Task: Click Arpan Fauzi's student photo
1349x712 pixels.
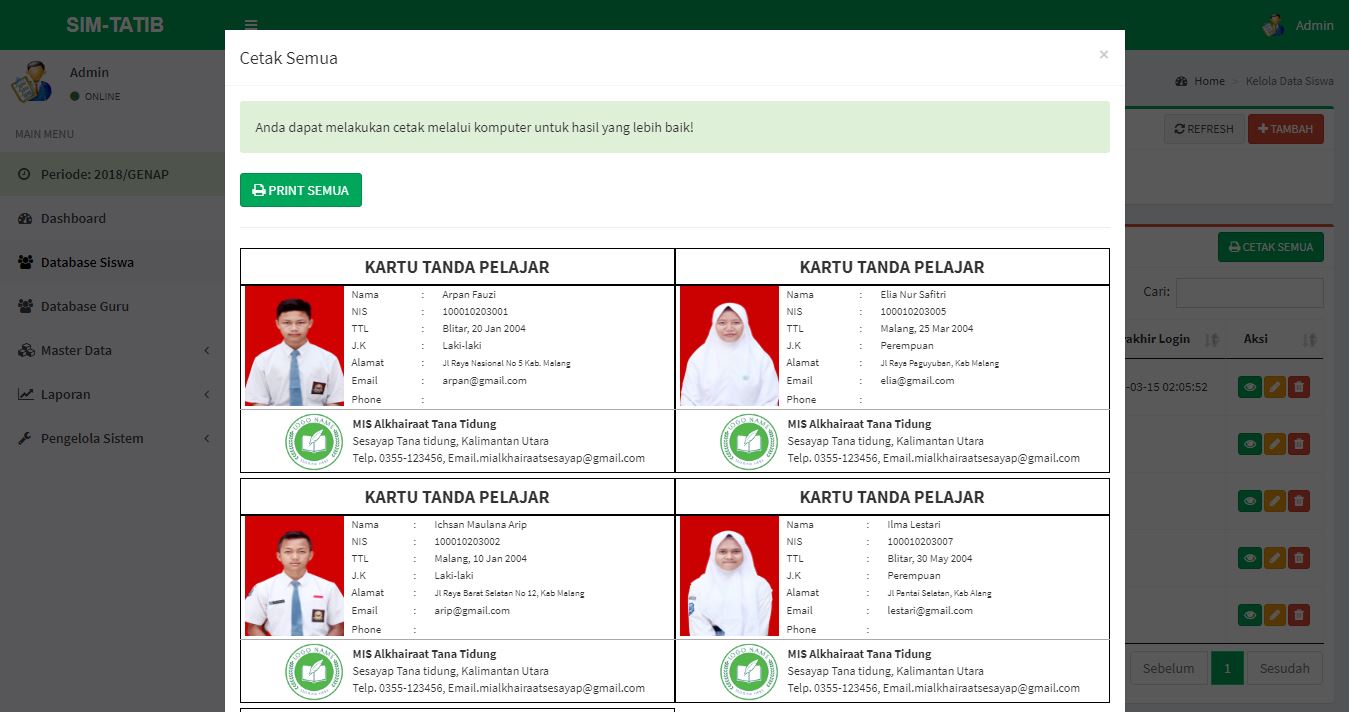Action: pos(294,346)
